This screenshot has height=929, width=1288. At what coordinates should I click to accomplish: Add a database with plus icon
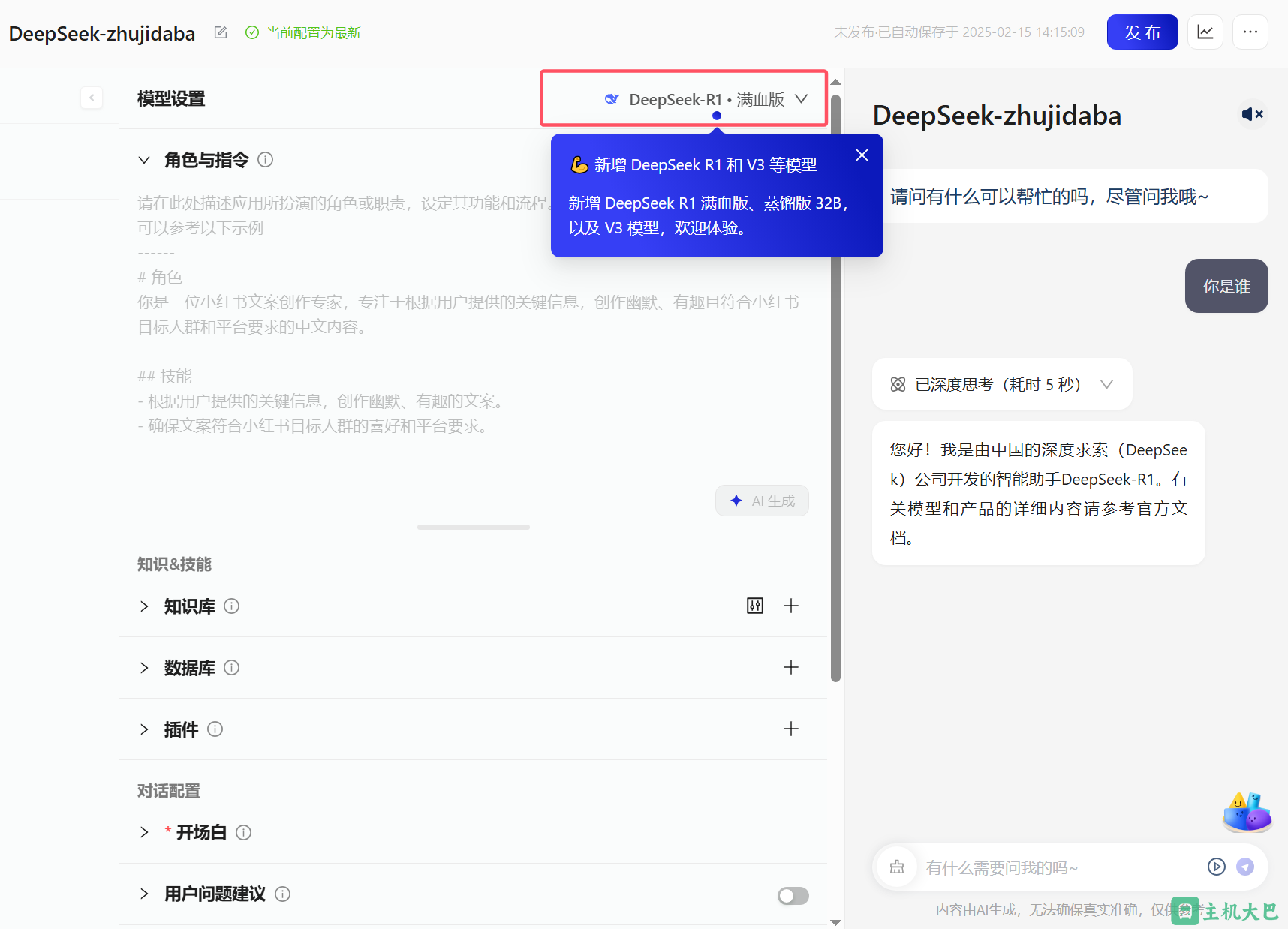pos(791,667)
